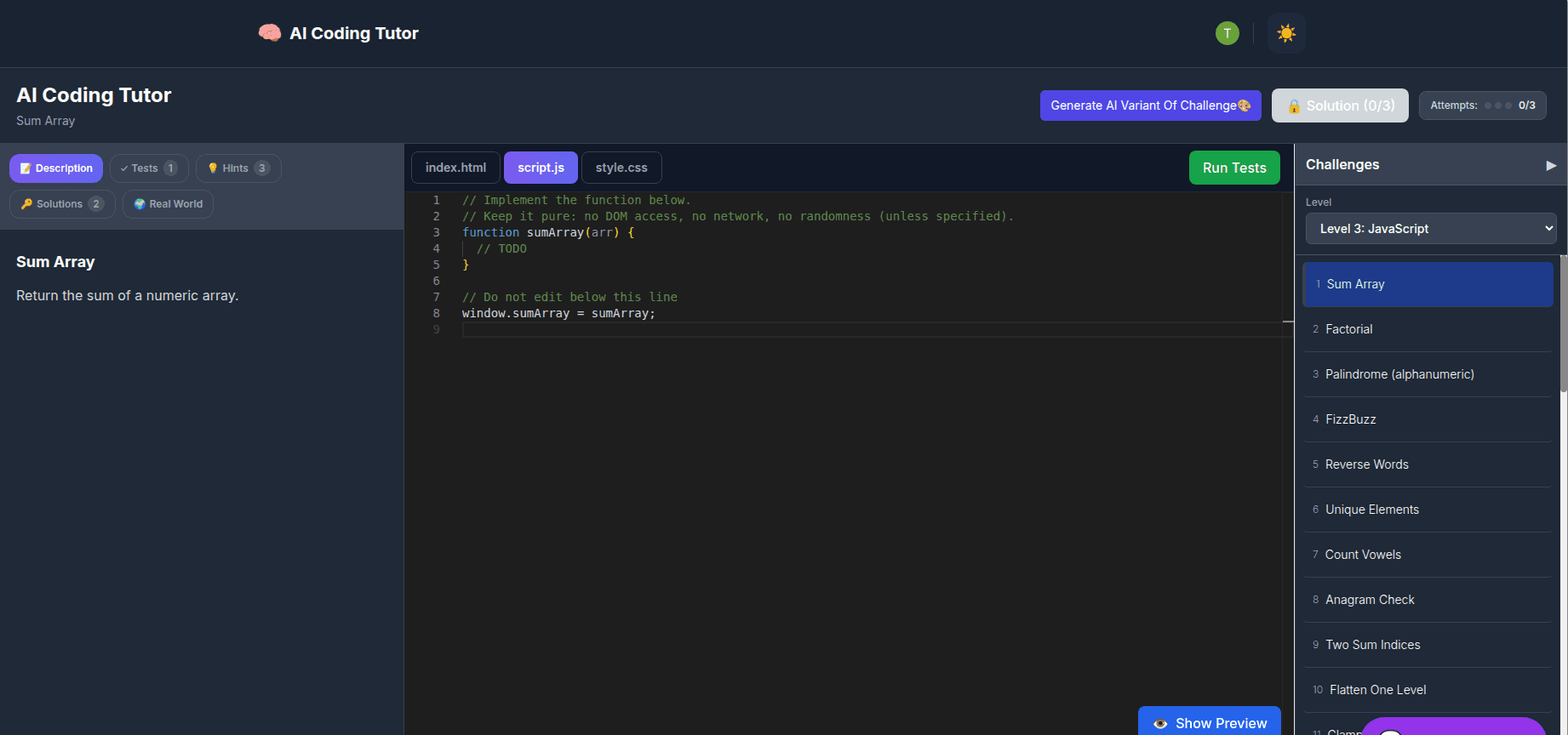Select the Factorial challenge
This screenshot has width=1568, height=735.
click(1428, 329)
